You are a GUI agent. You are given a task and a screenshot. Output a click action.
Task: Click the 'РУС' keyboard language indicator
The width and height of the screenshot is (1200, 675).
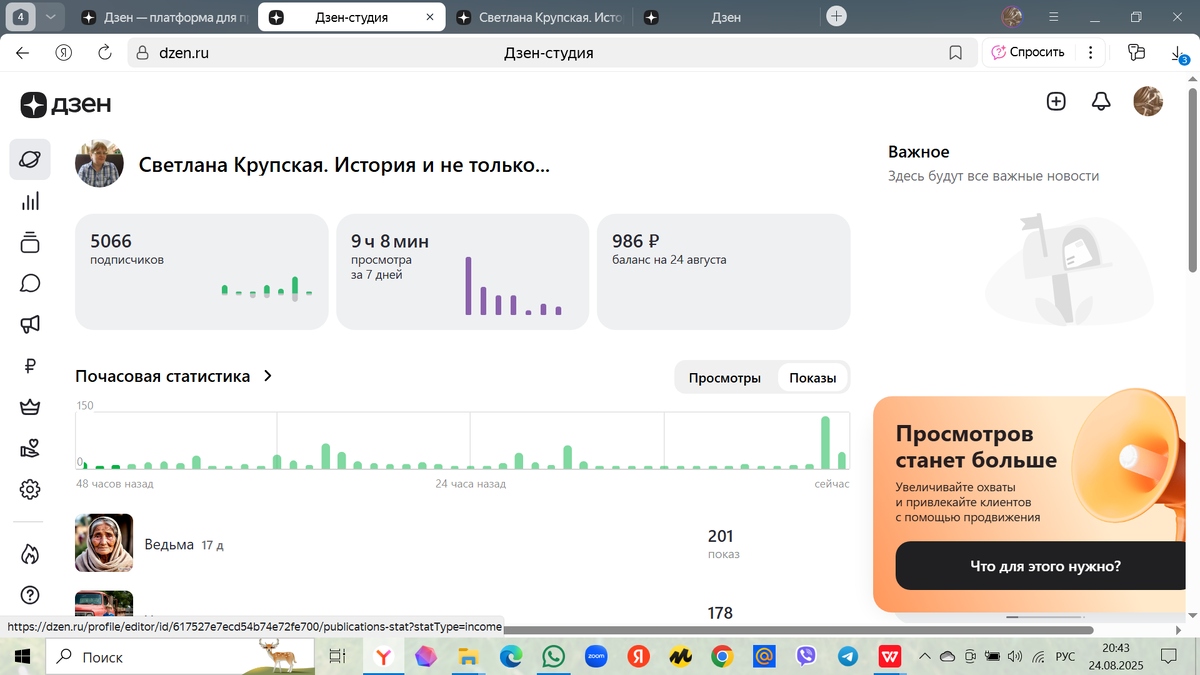pyautogui.click(x=1066, y=657)
